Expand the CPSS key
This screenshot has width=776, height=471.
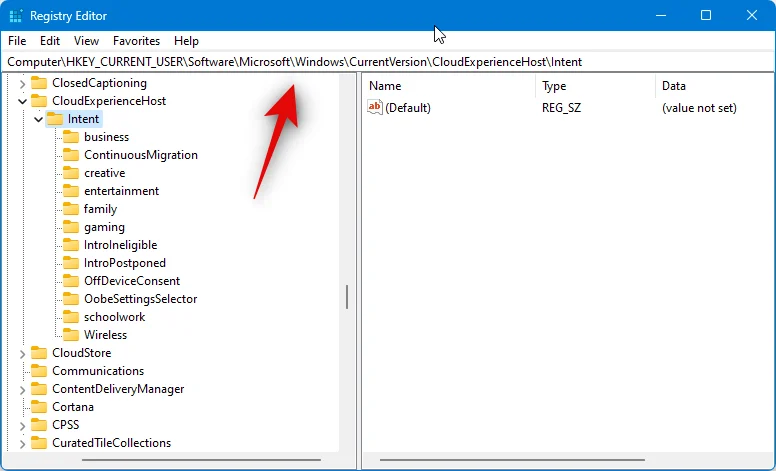[22, 425]
